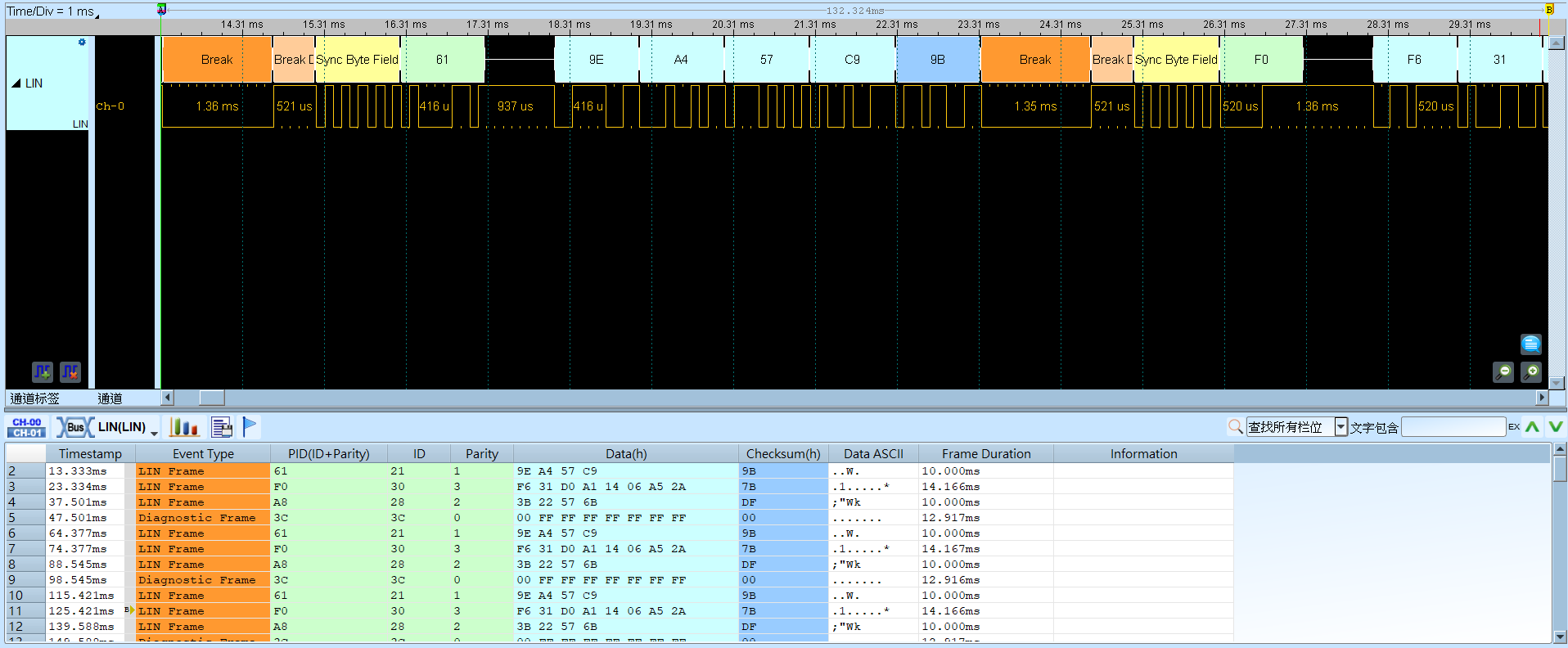The image size is (1568, 648).
Task: Select the Diagnostic Frame row at 47.501ms
Action: tap(620, 518)
